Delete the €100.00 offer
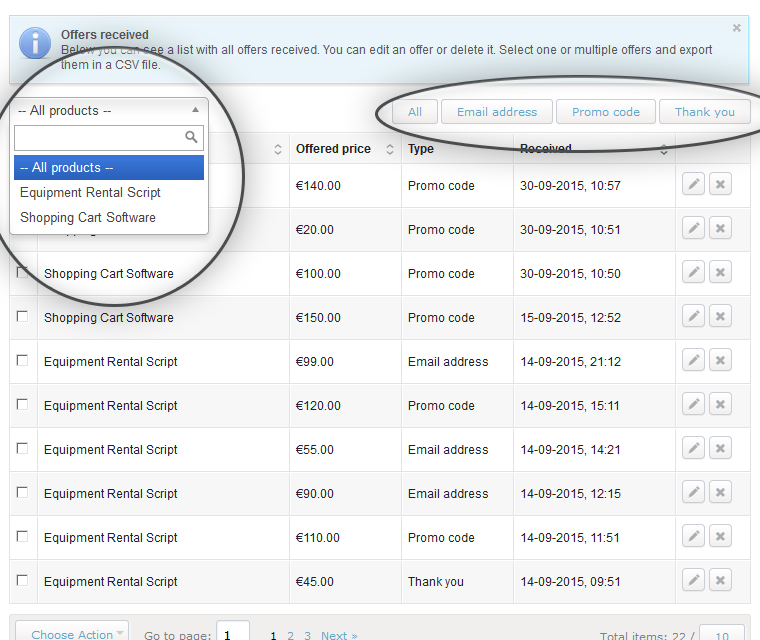The height and width of the screenshot is (640, 760). tap(720, 272)
